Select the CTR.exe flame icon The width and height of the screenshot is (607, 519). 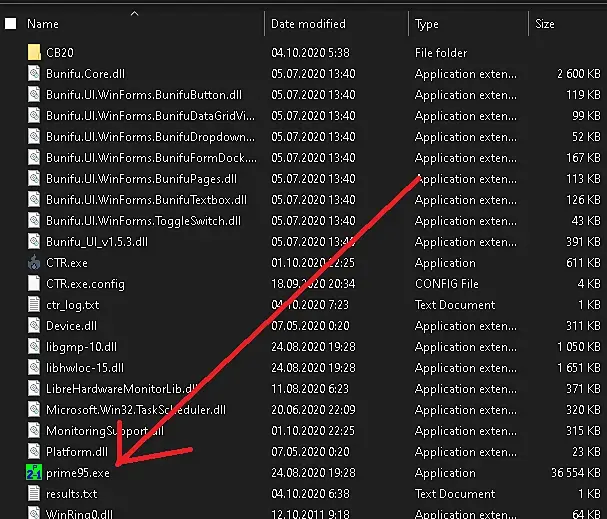click(34, 263)
